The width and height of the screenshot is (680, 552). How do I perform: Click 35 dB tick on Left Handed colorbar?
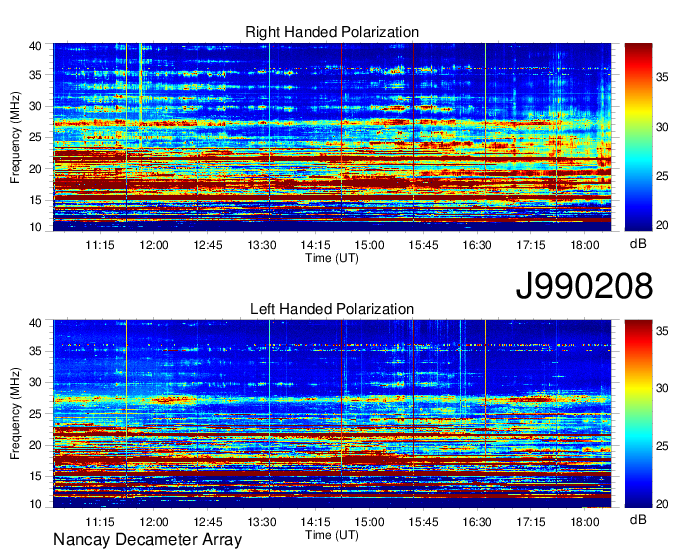tap(662, 331)
